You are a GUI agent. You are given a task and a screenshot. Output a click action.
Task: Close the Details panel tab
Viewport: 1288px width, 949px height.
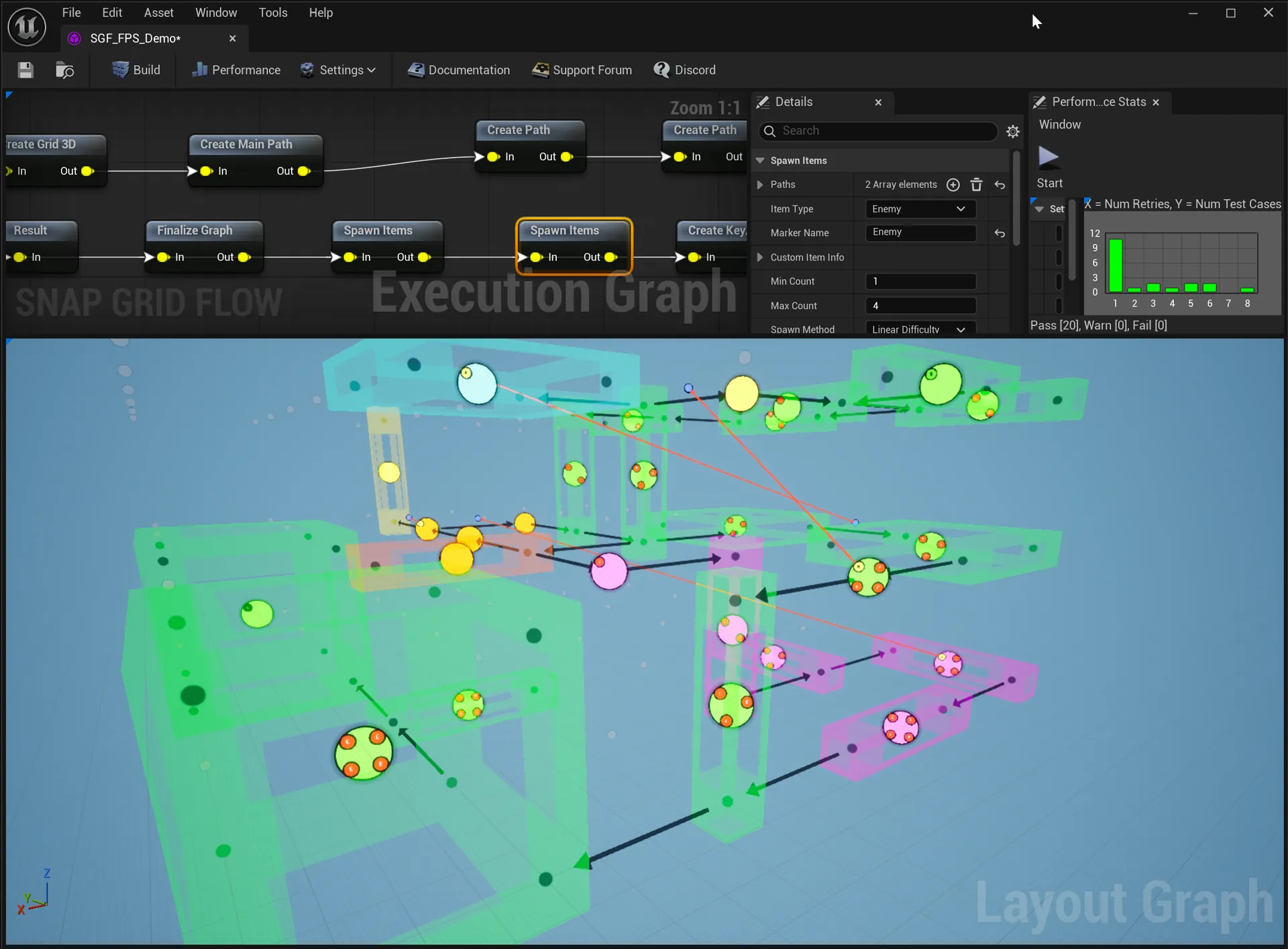(x=878, y=102)
